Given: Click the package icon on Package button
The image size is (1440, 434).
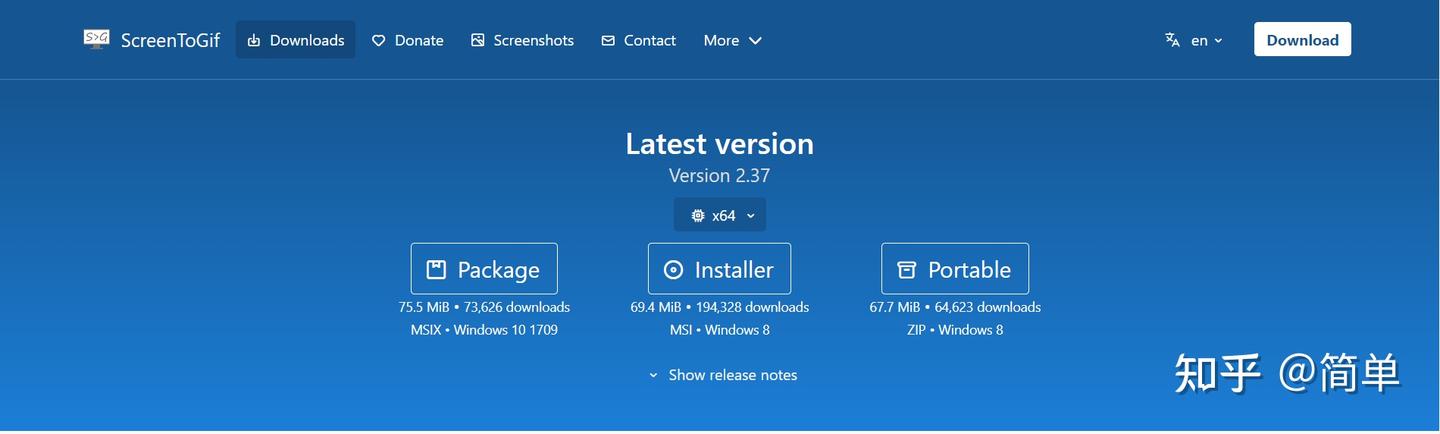Looking at the screenshot, I should pyautogui.click(x=436, y=269).
